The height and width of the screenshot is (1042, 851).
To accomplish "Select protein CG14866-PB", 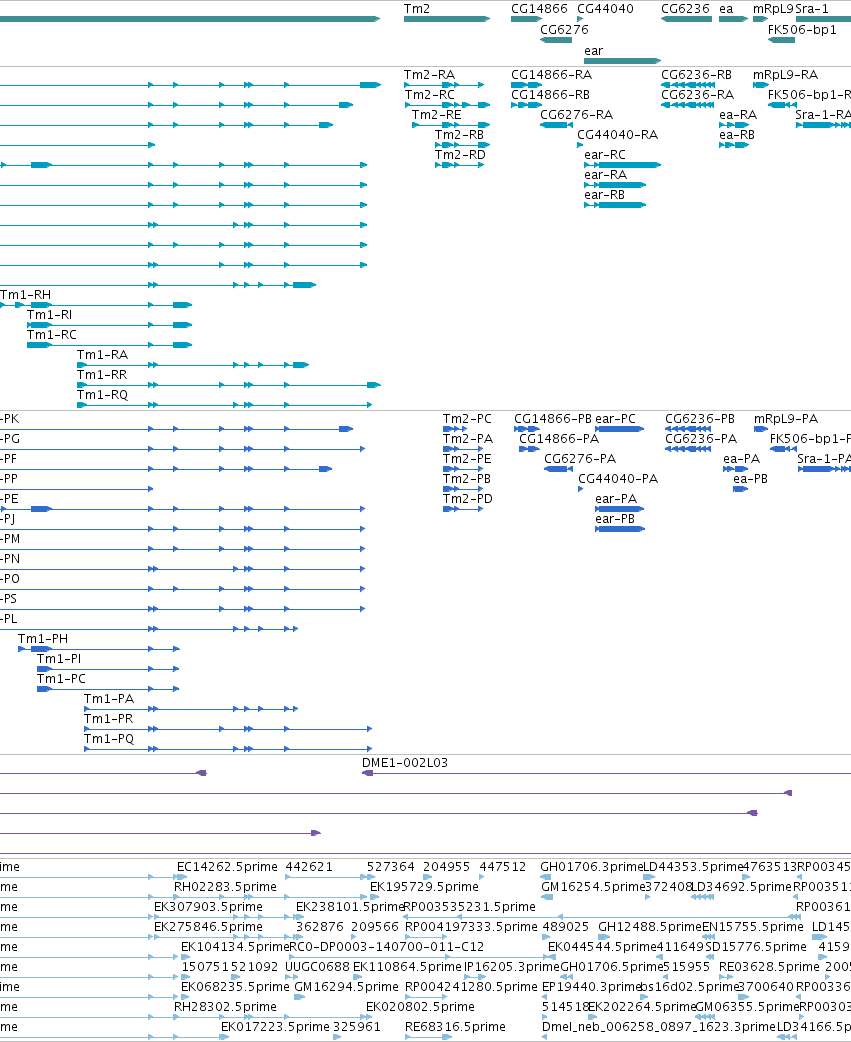I will tap(553, 419).
